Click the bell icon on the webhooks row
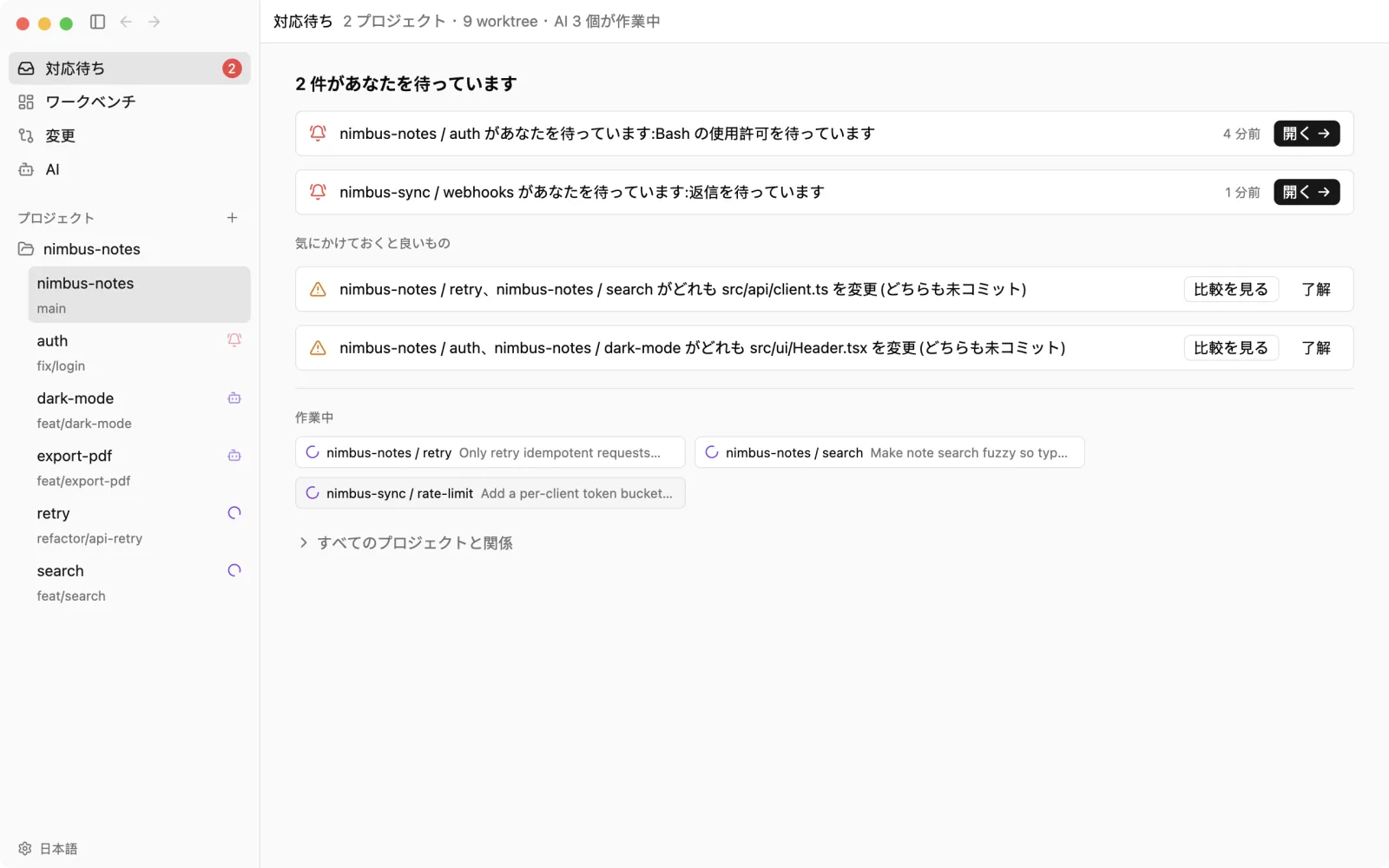 click(318, 192)
